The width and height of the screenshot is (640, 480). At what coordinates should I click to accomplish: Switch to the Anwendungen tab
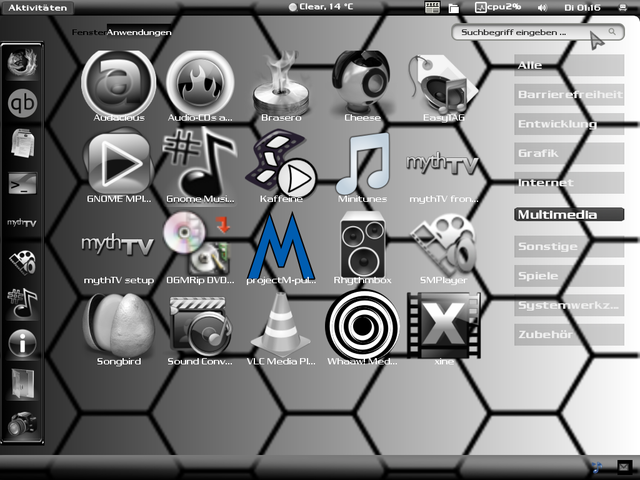[139, 32]
